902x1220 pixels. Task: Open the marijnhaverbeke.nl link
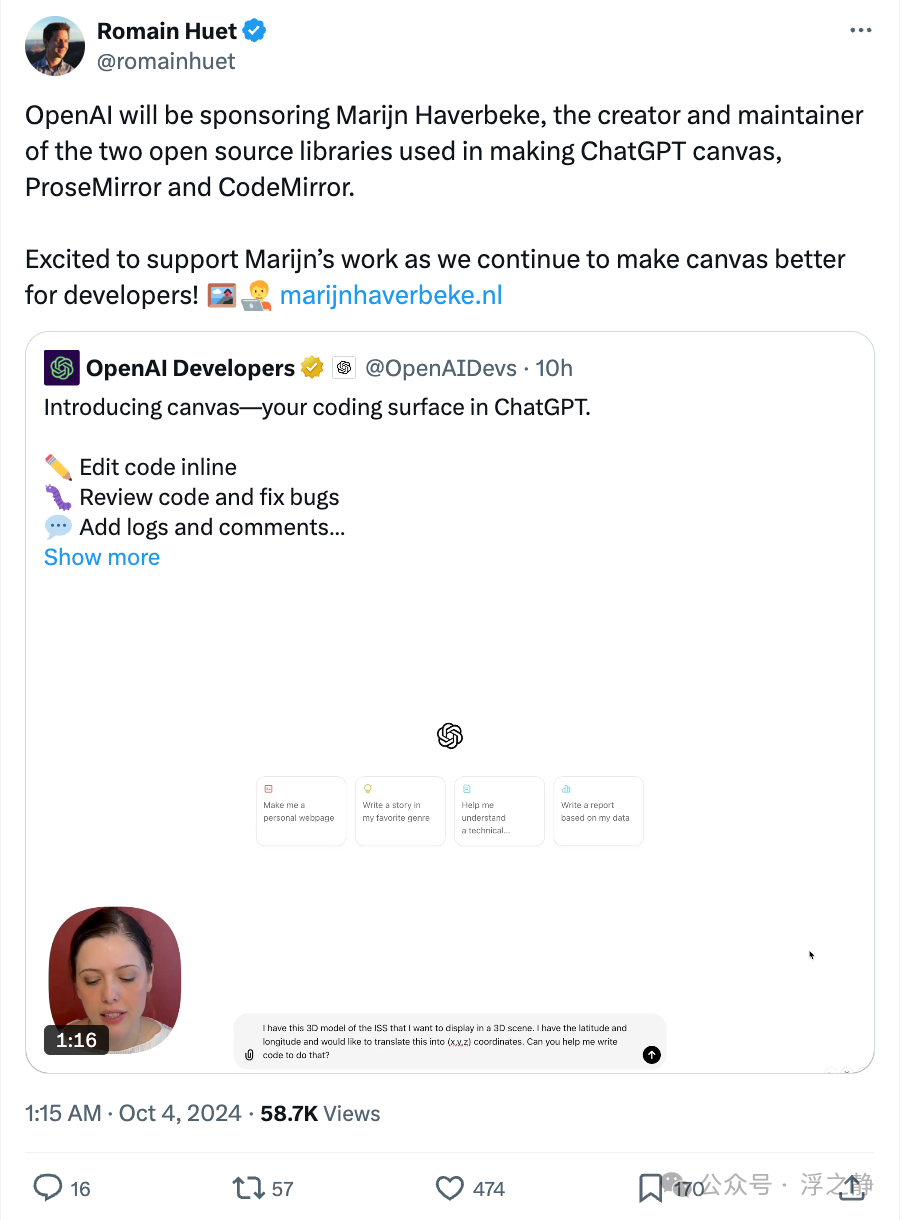[391, 295]
